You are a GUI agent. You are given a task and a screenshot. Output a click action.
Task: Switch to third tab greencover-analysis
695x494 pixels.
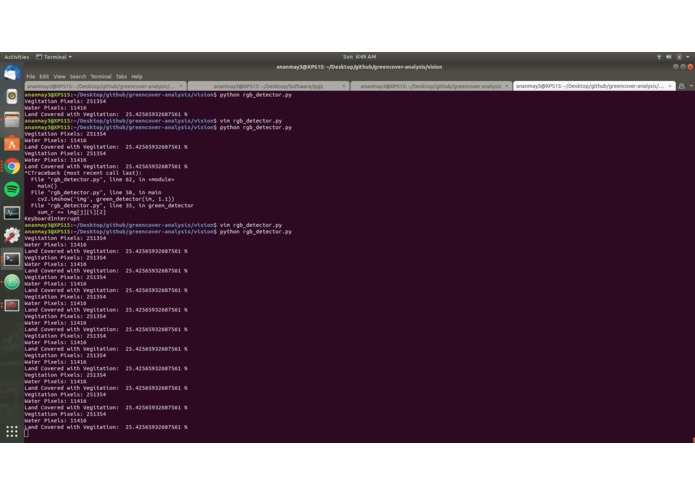point(431,86)
